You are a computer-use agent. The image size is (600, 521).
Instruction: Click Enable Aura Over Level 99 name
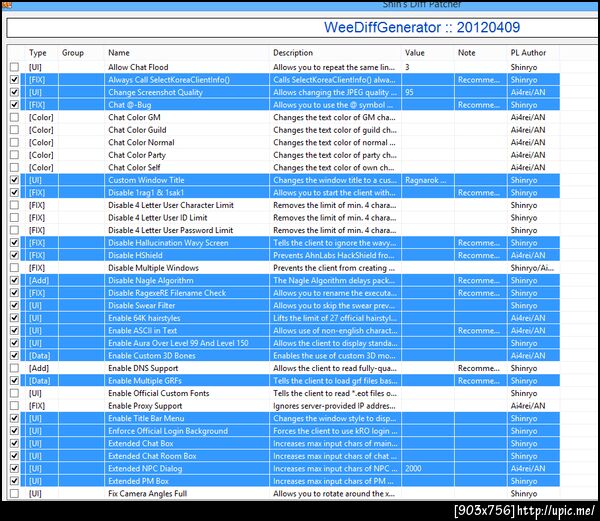(178, 343)
